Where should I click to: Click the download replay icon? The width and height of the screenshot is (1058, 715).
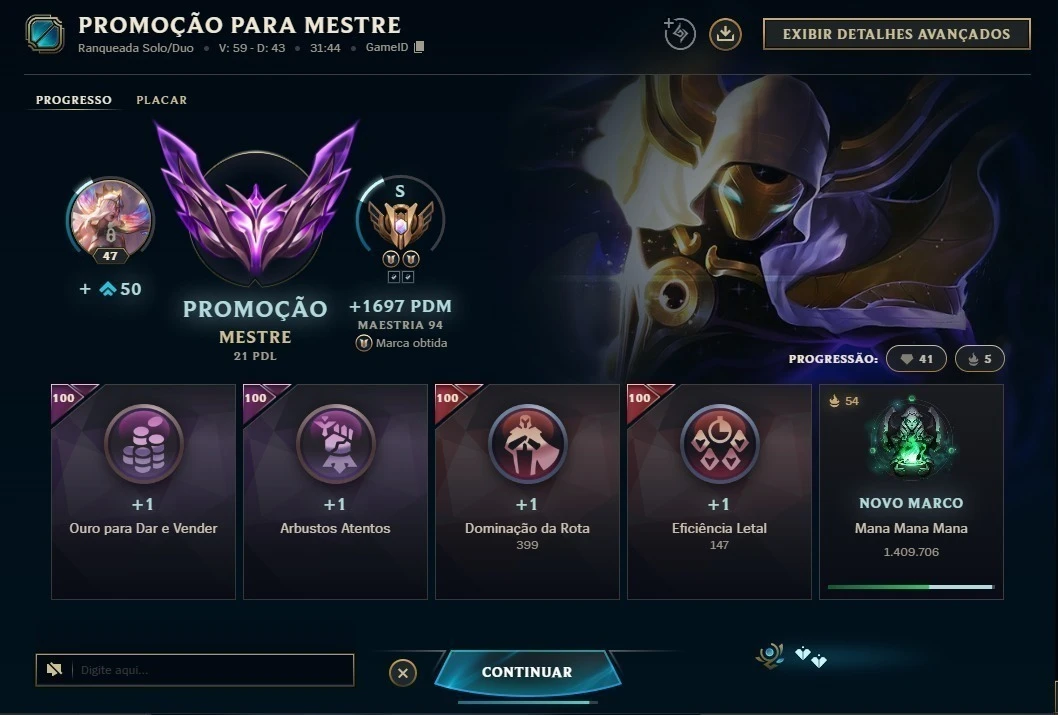coord(725,34)
